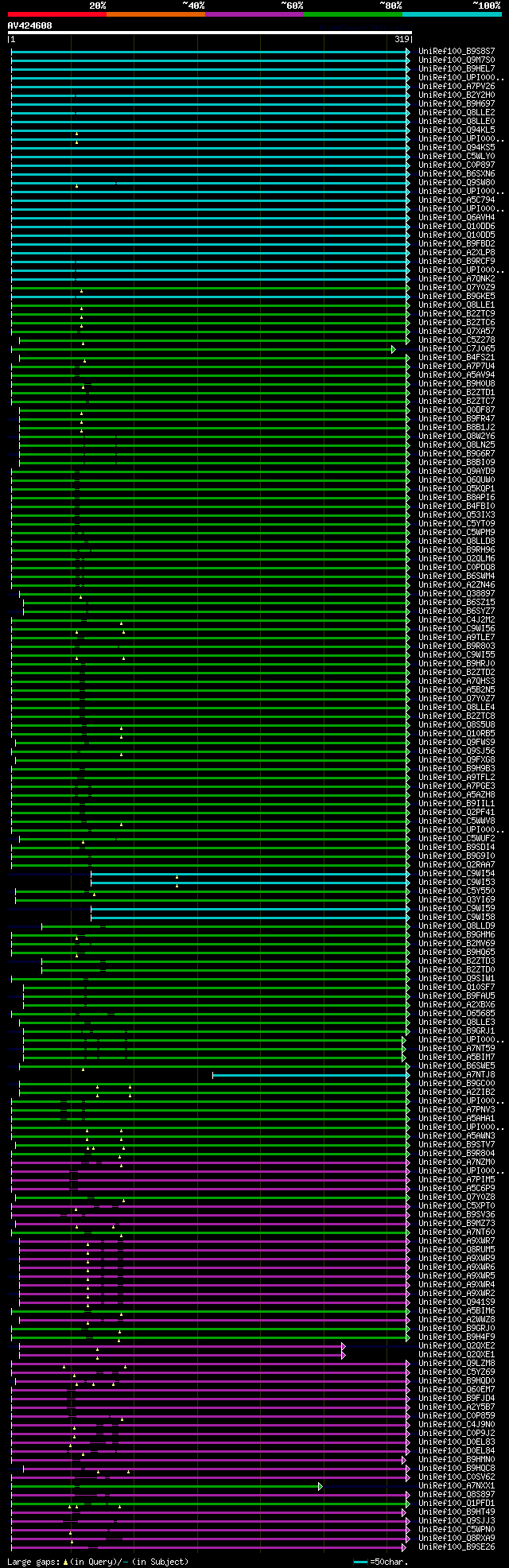Select hit label UniRef100_A2XLP8
Viewport: 509px width, 1568px height.
point(457,252)
